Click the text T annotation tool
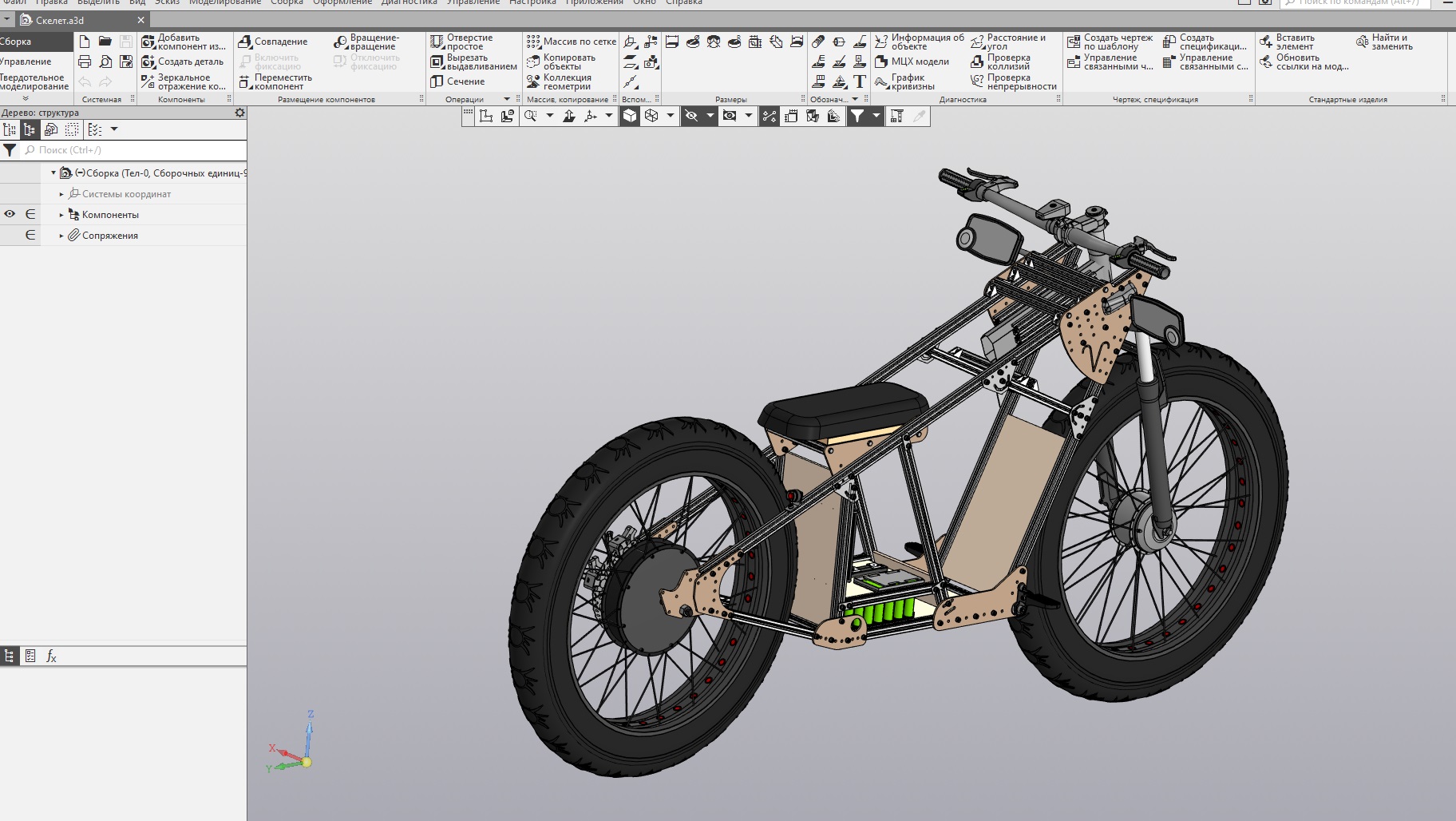This screenshot has width=1456, height=821. coord(859,81)
